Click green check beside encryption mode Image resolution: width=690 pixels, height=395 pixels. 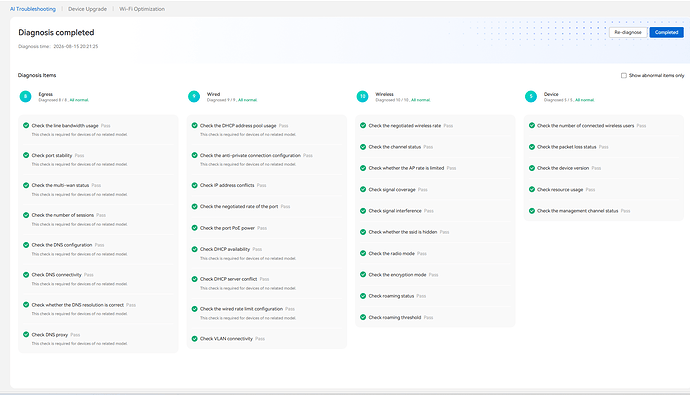point(363,274)
